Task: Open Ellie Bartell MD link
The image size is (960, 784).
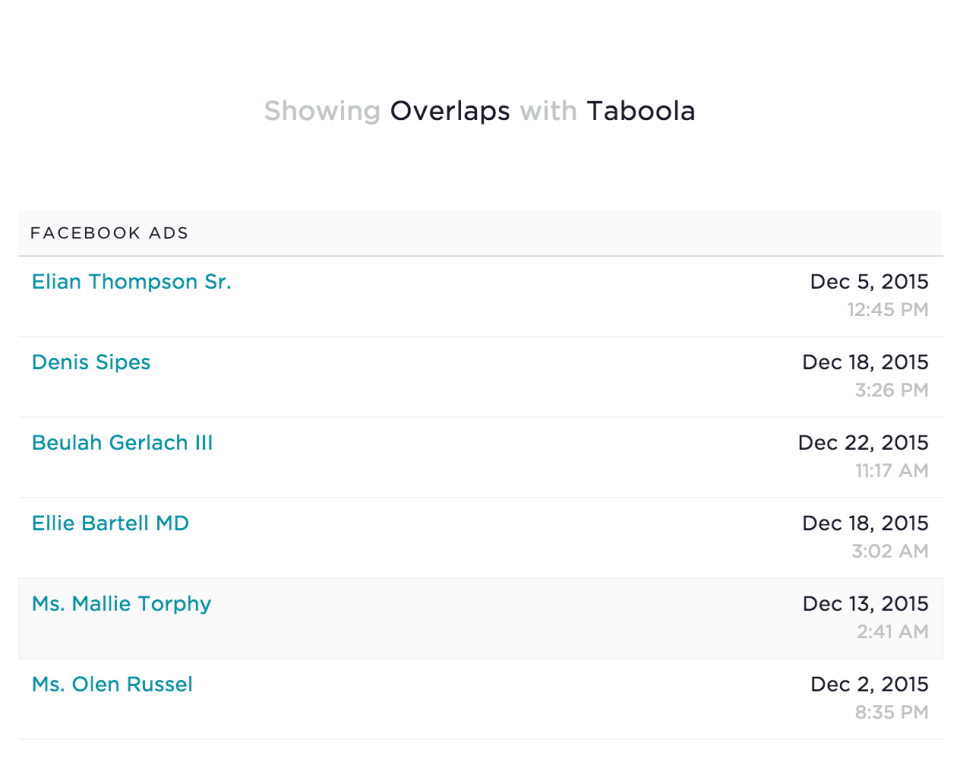Action: (110, 523)
